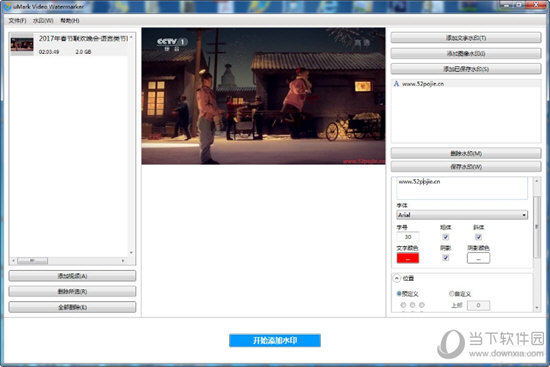Image resolution: width=550 pixels, height=367 pixels.
Task: Select the first preset position radio
Action: point(403,305)
